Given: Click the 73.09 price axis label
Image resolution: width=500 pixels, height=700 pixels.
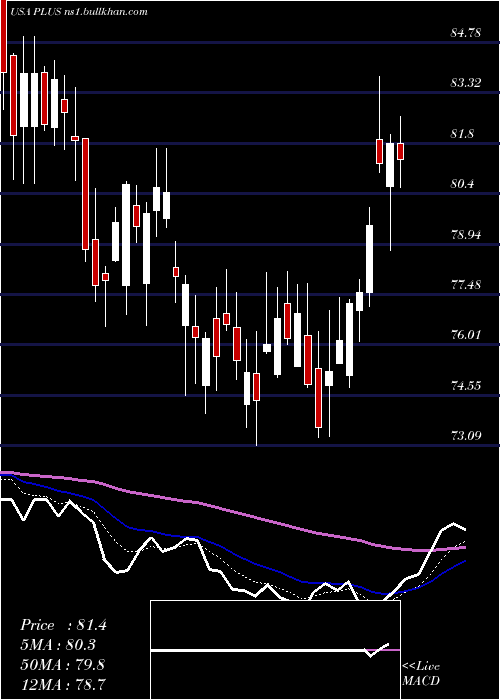Looking at the screenshot, I should (x=466, y=435).
